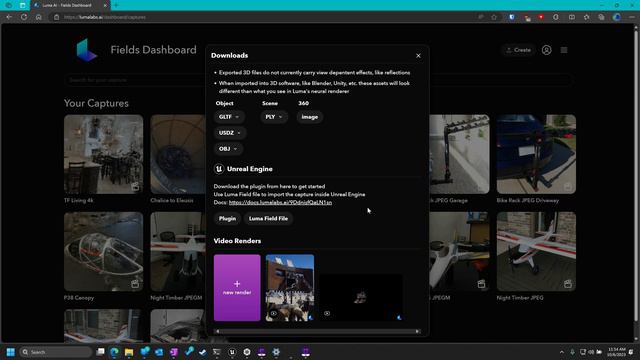The width and height of the screenshot is (640, 360).
Task: Click video icon on Night Timber JPEG thumbnail
Action: tap(568, 284)
